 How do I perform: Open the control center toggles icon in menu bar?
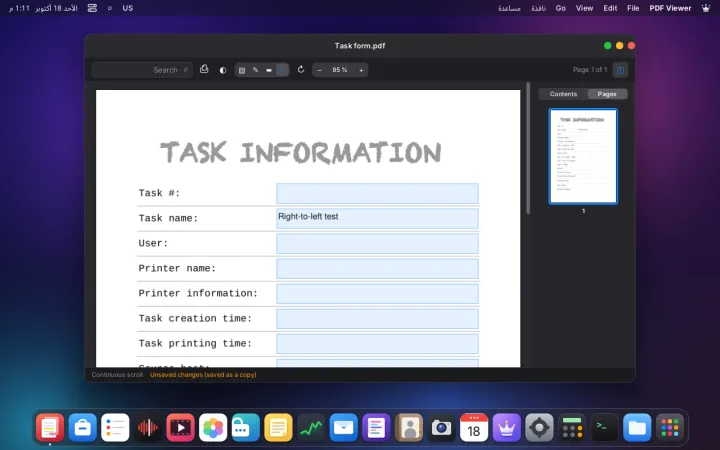pos(92,8)
